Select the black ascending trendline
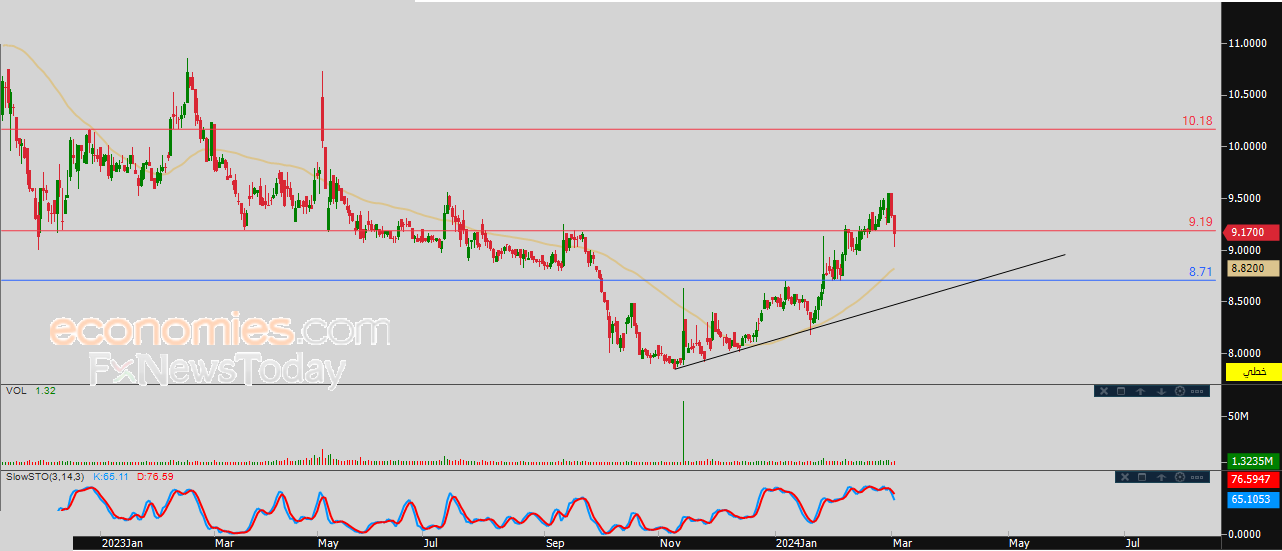The image size is (1282, 551). coord(870,311)
